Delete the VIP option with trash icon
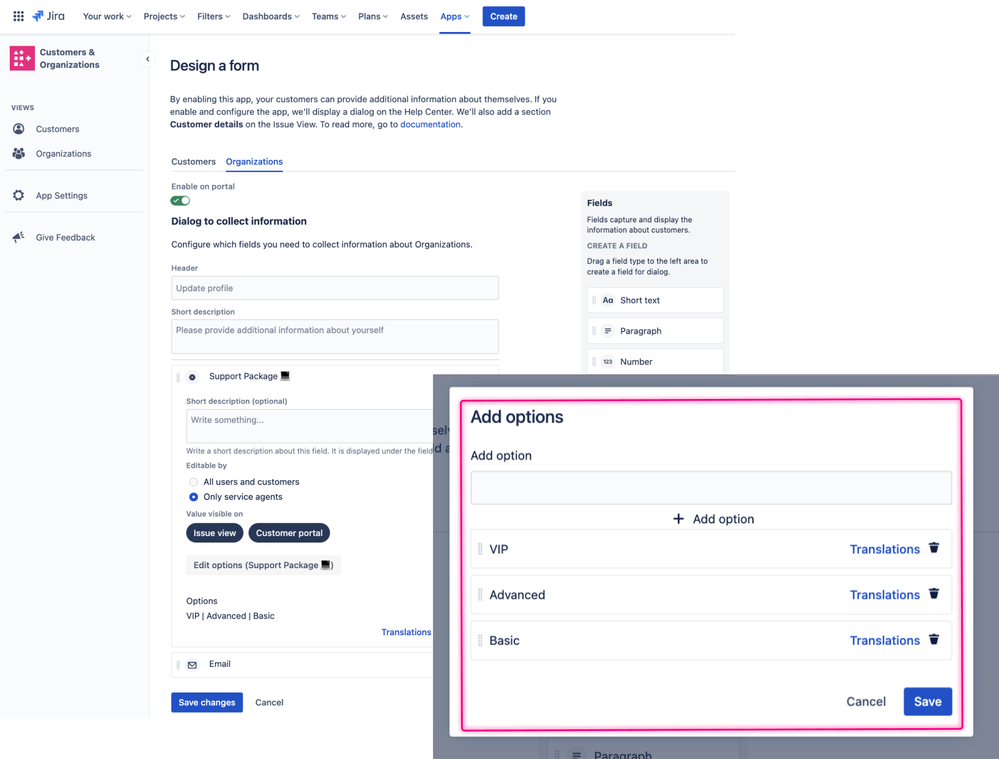Image resolution: width=999 pixels, height=759 pixels. pos(934,548)
